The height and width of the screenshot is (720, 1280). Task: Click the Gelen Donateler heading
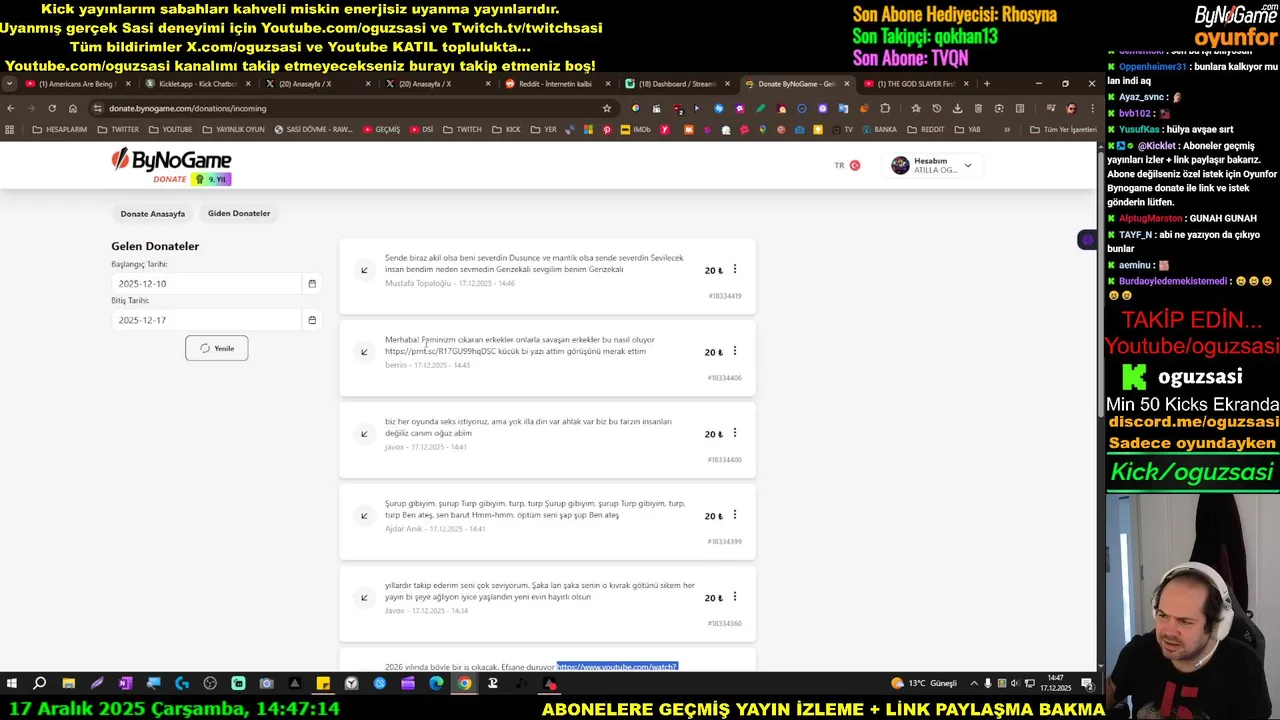point(155,246)
